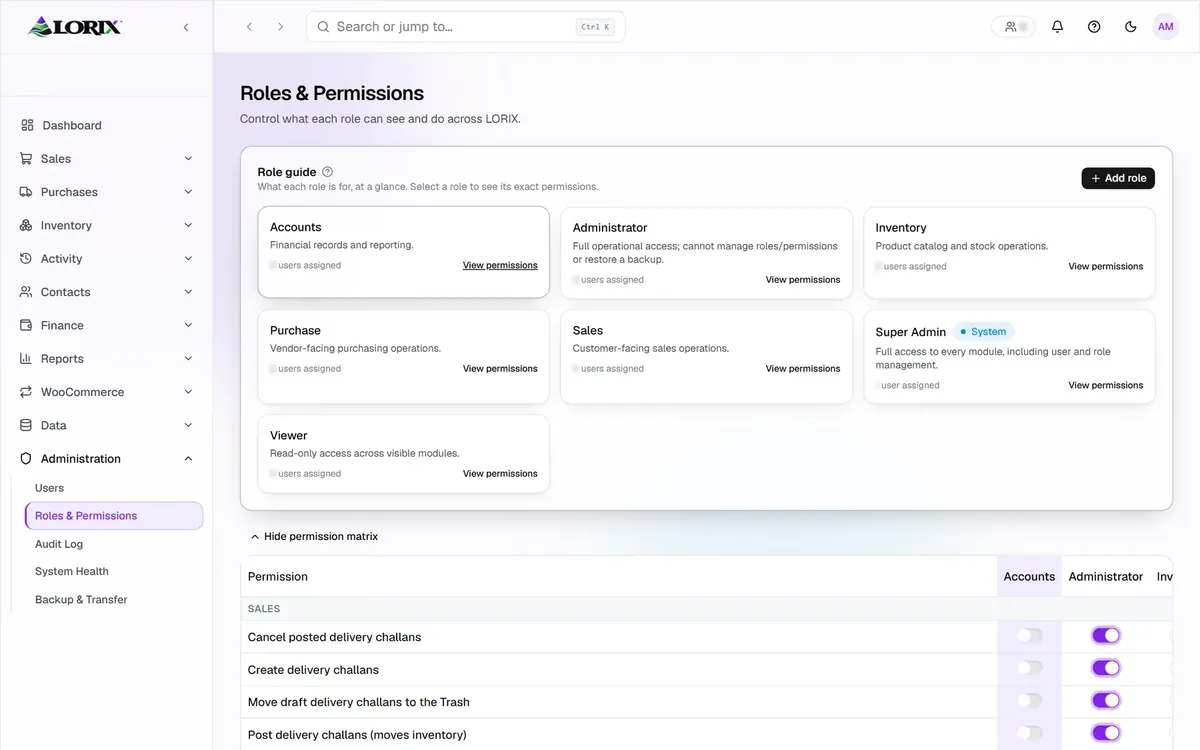Expand the WooCommerce menu chevron
1200x750 pixels.
click(x=188, y=392)
